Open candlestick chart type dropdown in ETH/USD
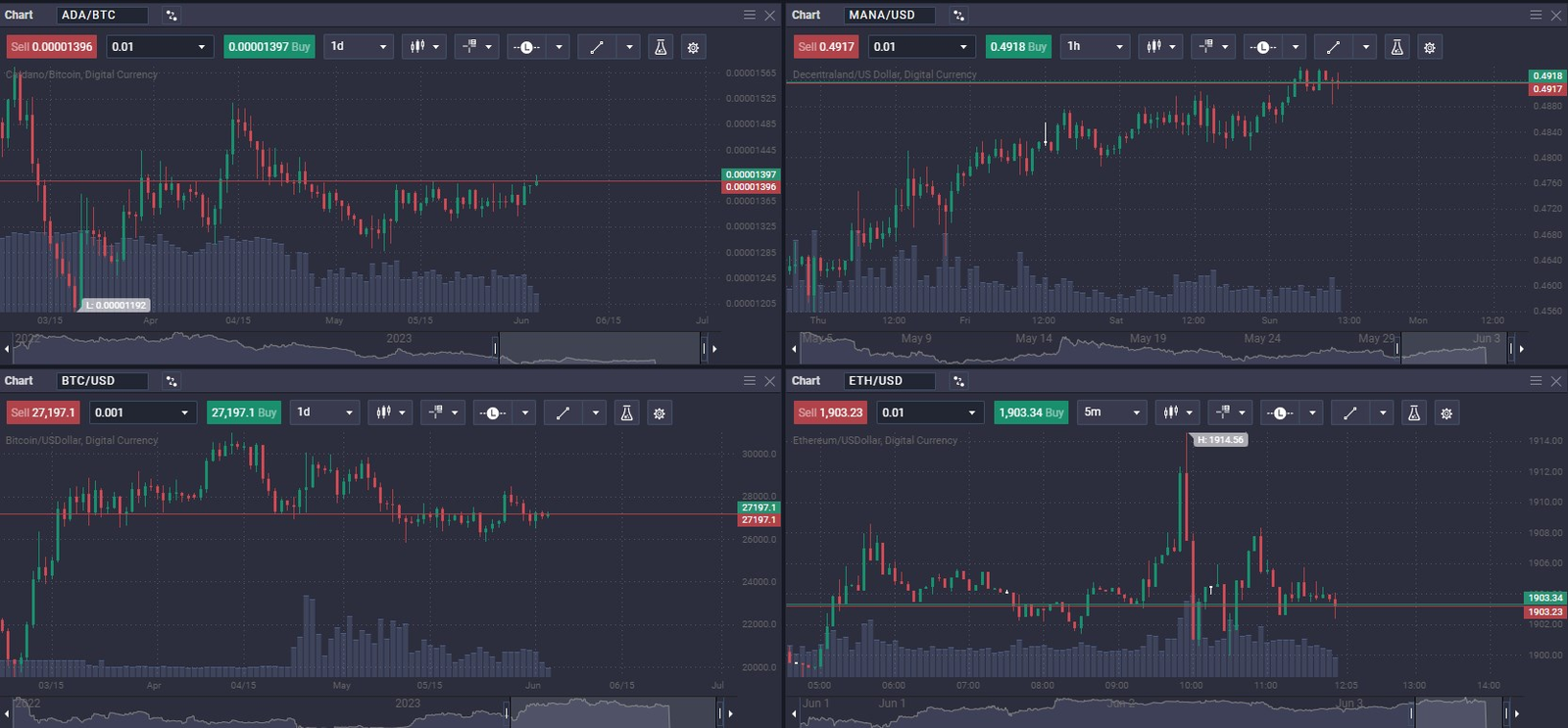Viewport: 1568px width, 728px height. point(1178,413)
